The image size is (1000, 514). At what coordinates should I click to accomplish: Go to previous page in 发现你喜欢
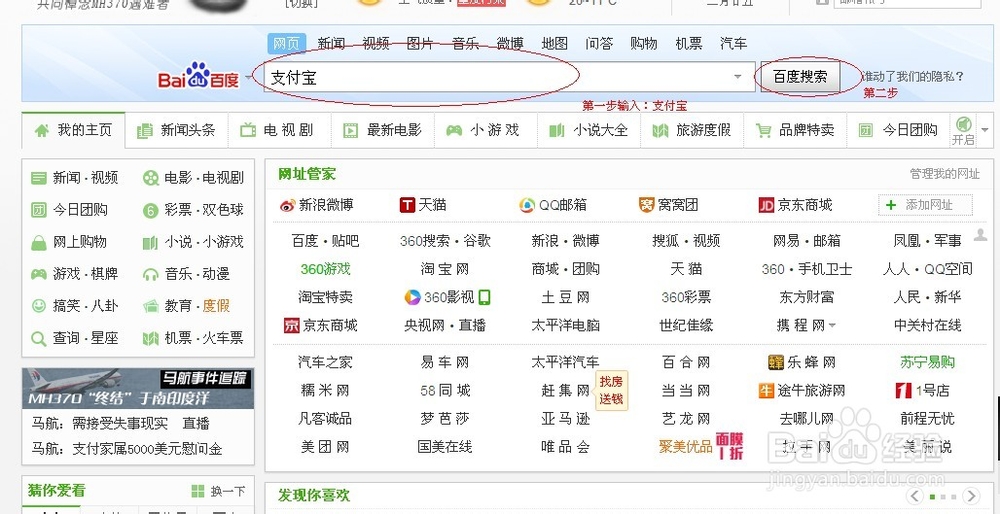click(x=915, y=496)
